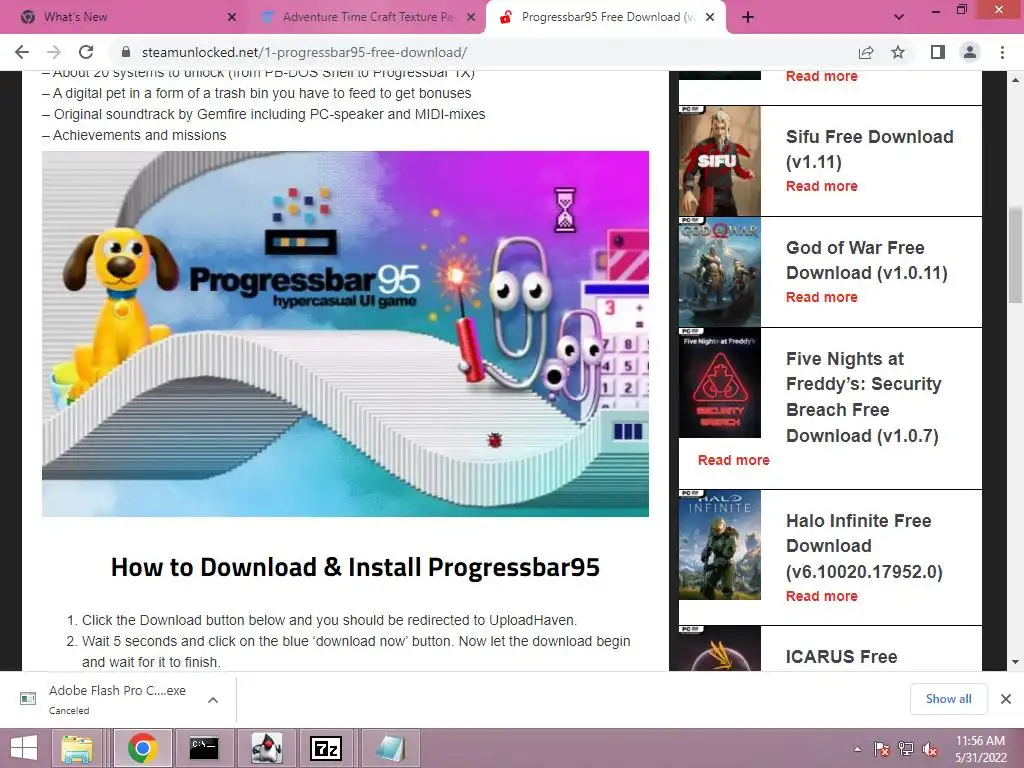Go back to the previous page
Viewport: 1024px width, 768px height.
(x=22, y=52)
